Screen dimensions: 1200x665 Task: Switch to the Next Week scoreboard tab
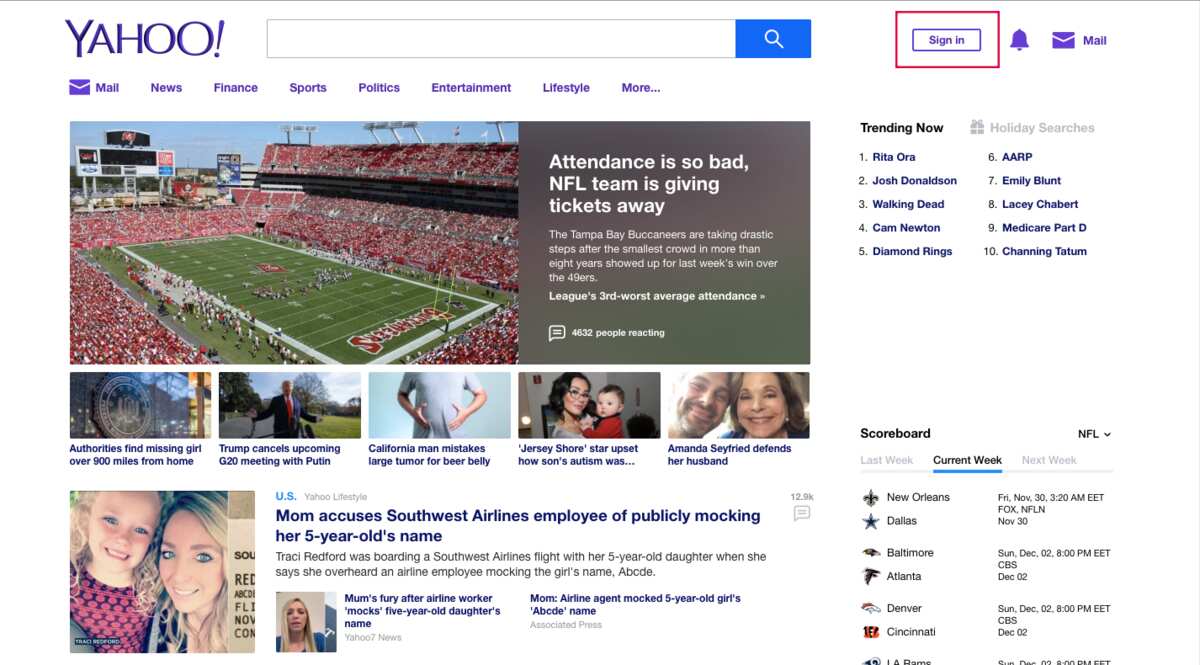(1049, 460)
